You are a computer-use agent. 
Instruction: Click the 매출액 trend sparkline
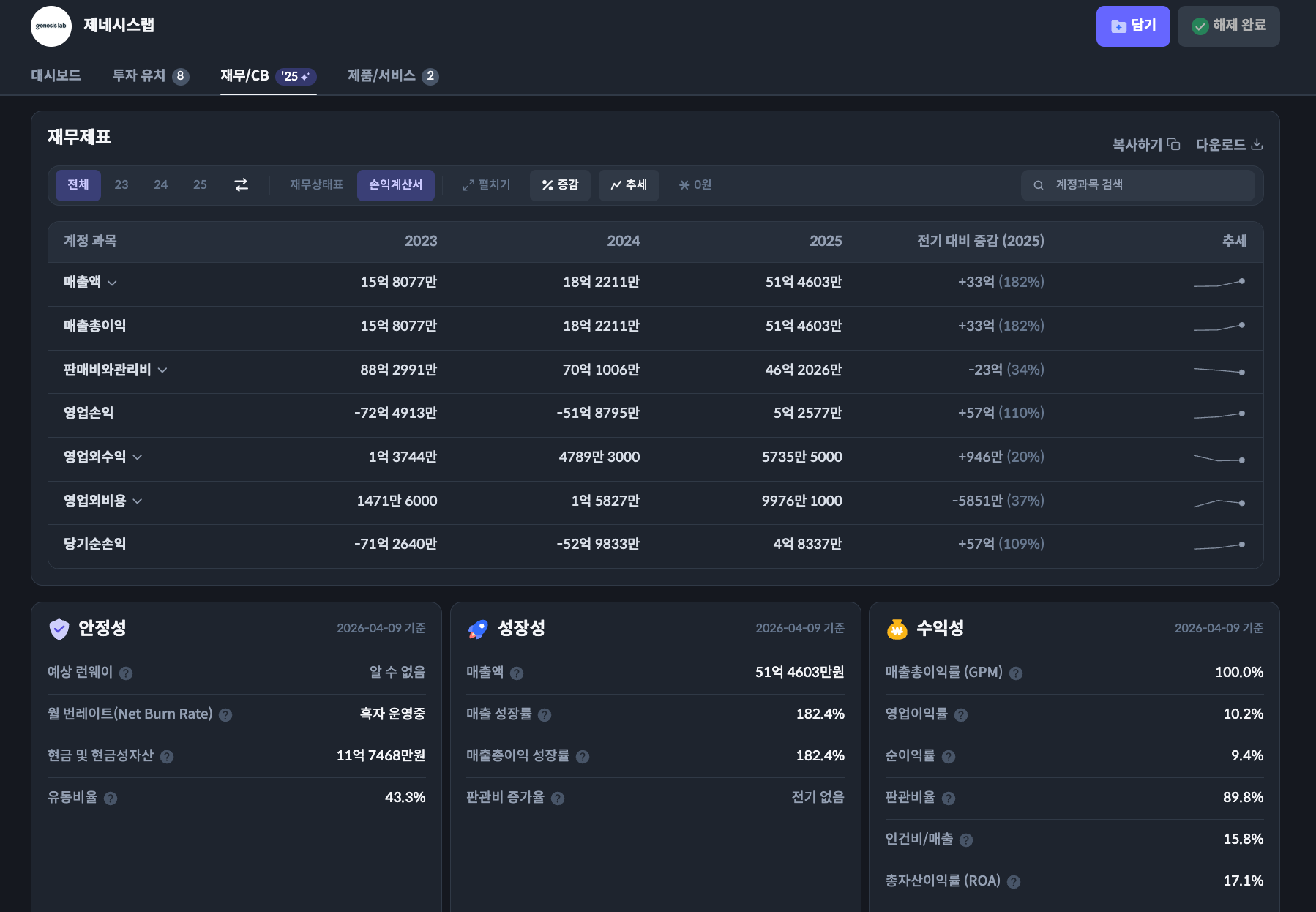[x=1219, y=283]
